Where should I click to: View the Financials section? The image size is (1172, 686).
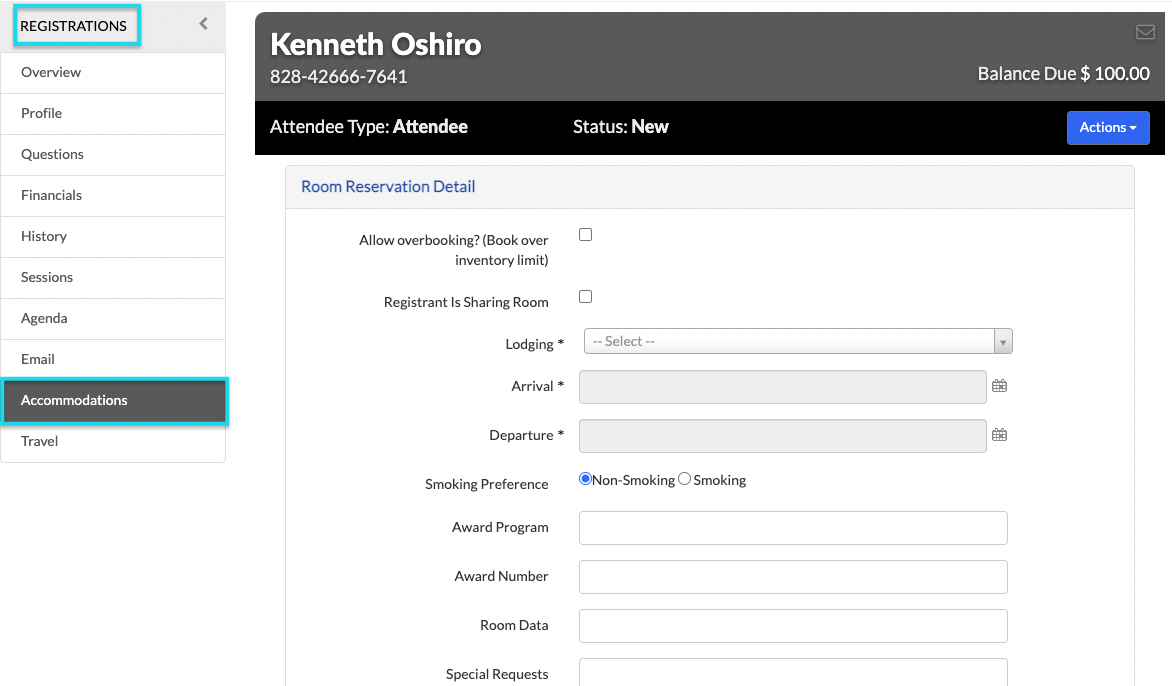point(113,196)
